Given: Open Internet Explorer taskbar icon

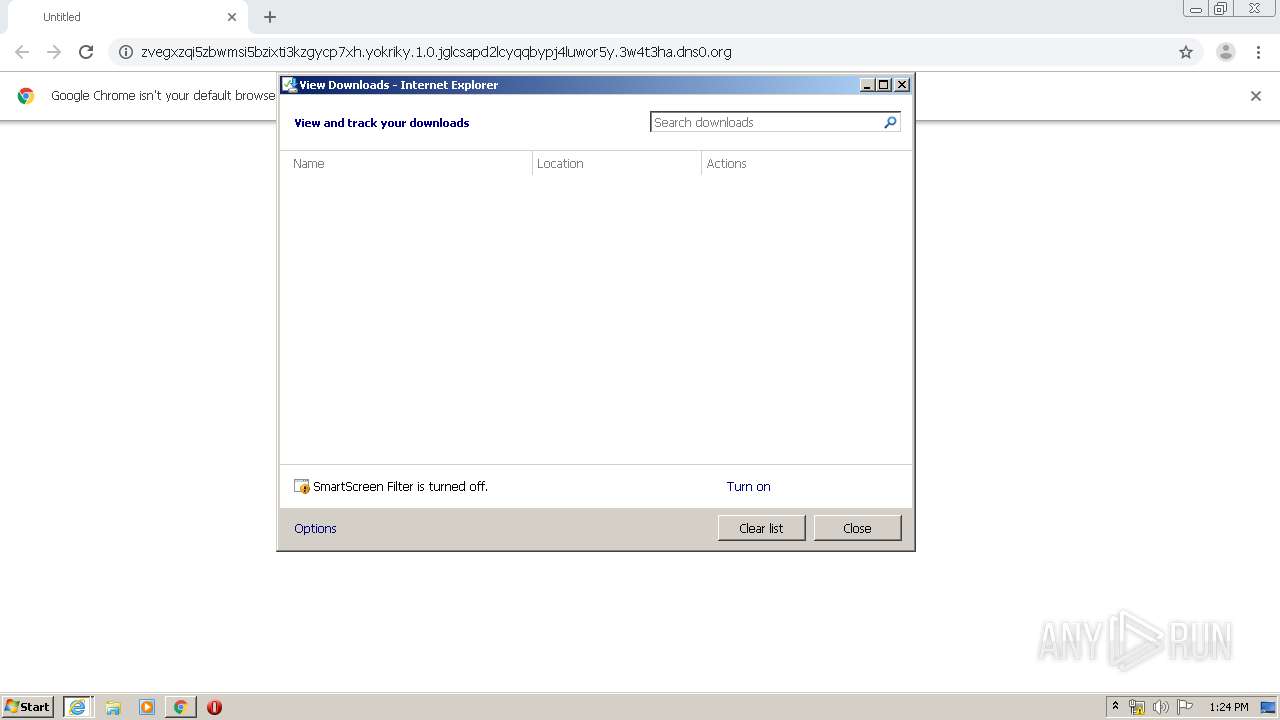Looking at the screenshot, I should tap(78, 707).
